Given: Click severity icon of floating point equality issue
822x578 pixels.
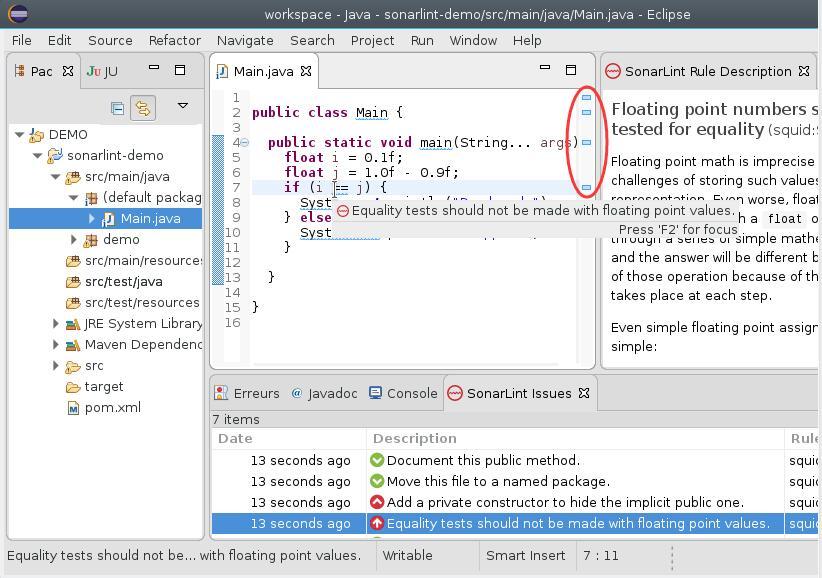Looking at the screenshot, I should (x=376, y=523).
